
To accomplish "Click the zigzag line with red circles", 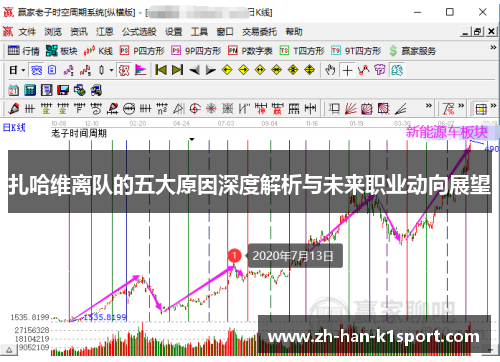I will tap(363, 70).
